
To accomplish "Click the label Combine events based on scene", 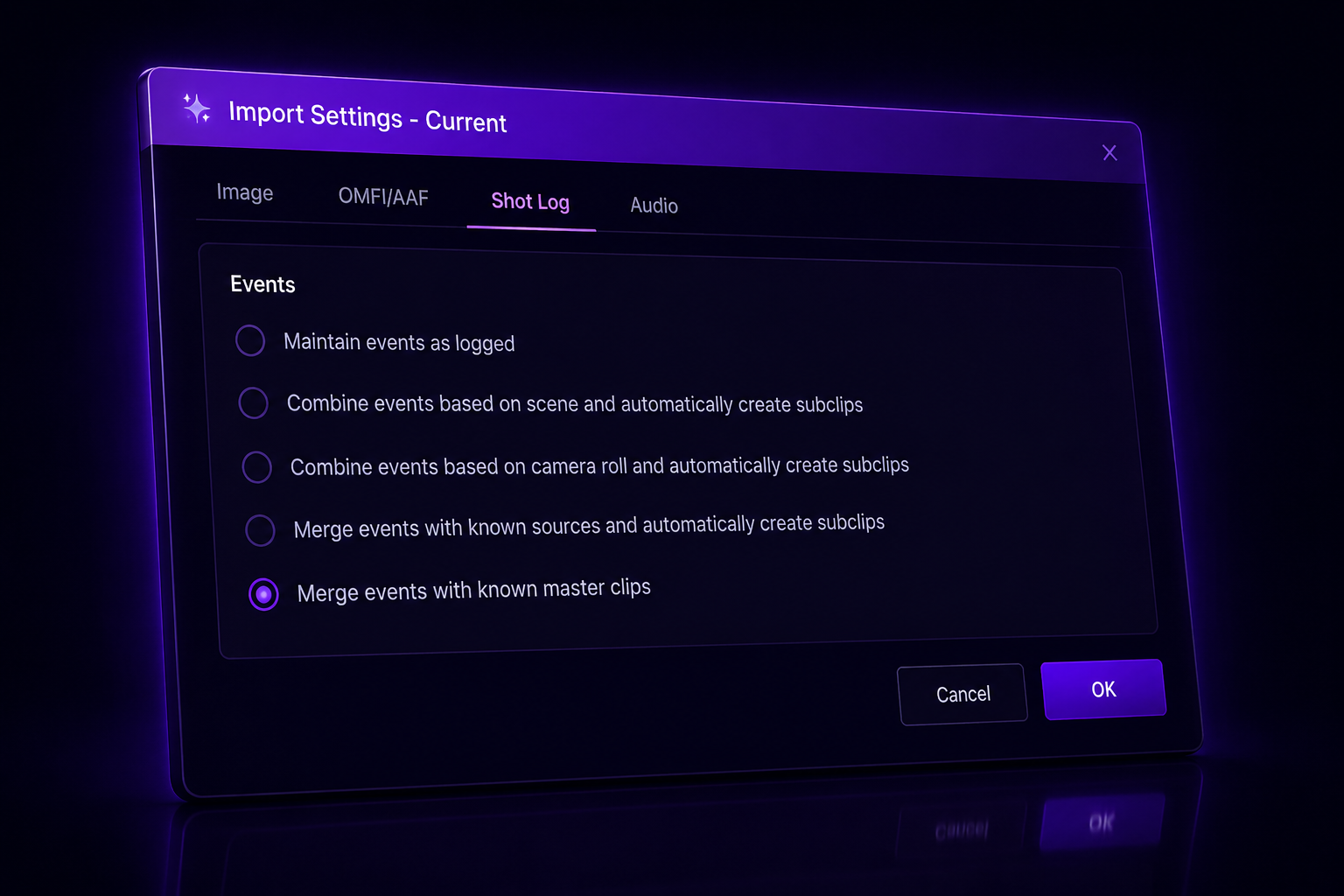I will coord(575,404).
